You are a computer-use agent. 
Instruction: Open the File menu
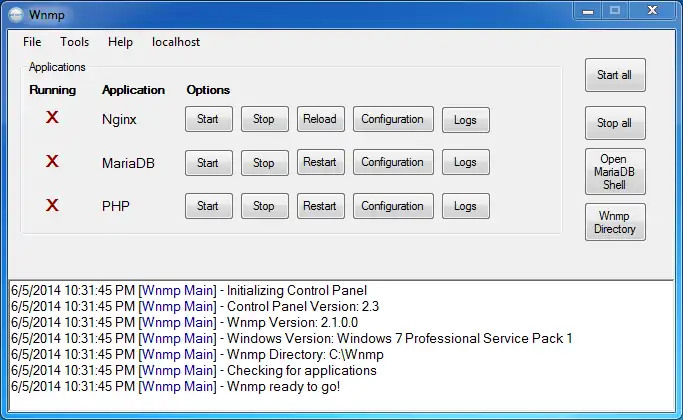[x=32, y=42]
